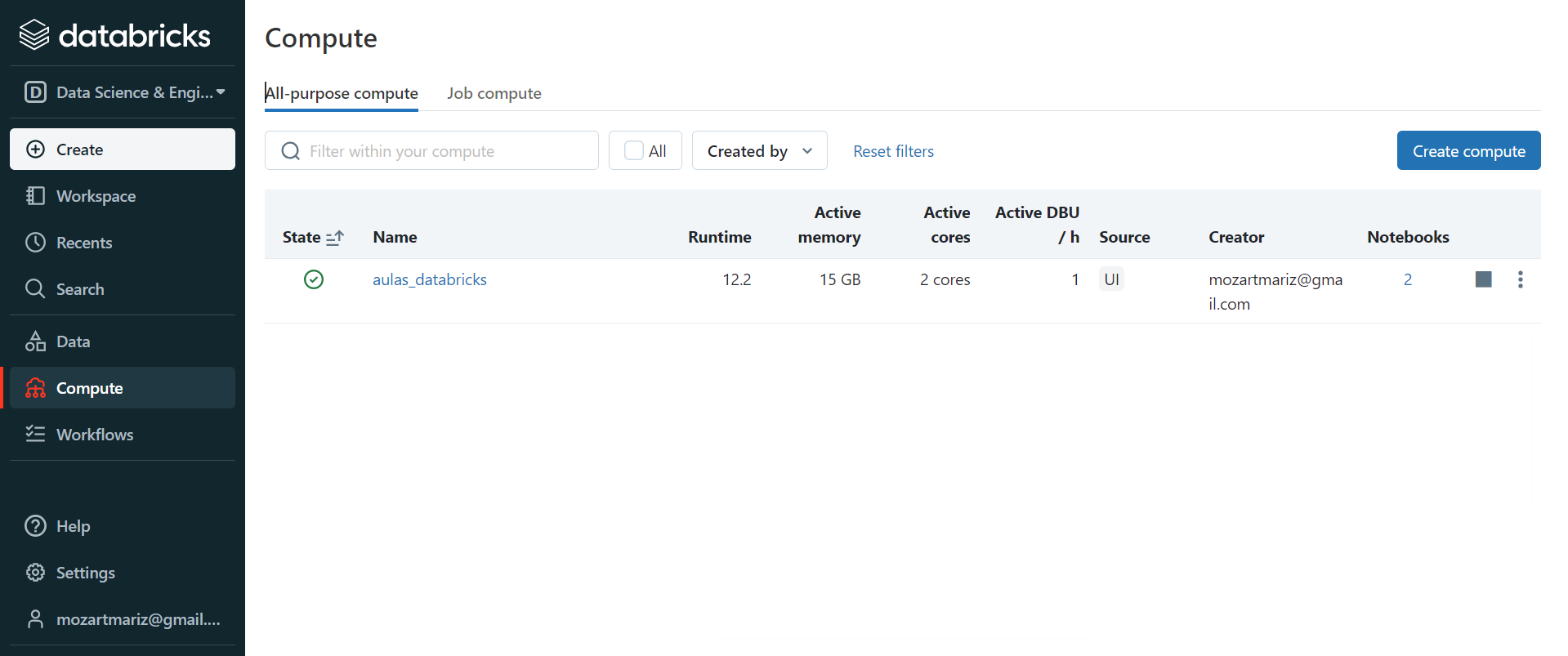Click the Settings gear icon

coord(35,573)
